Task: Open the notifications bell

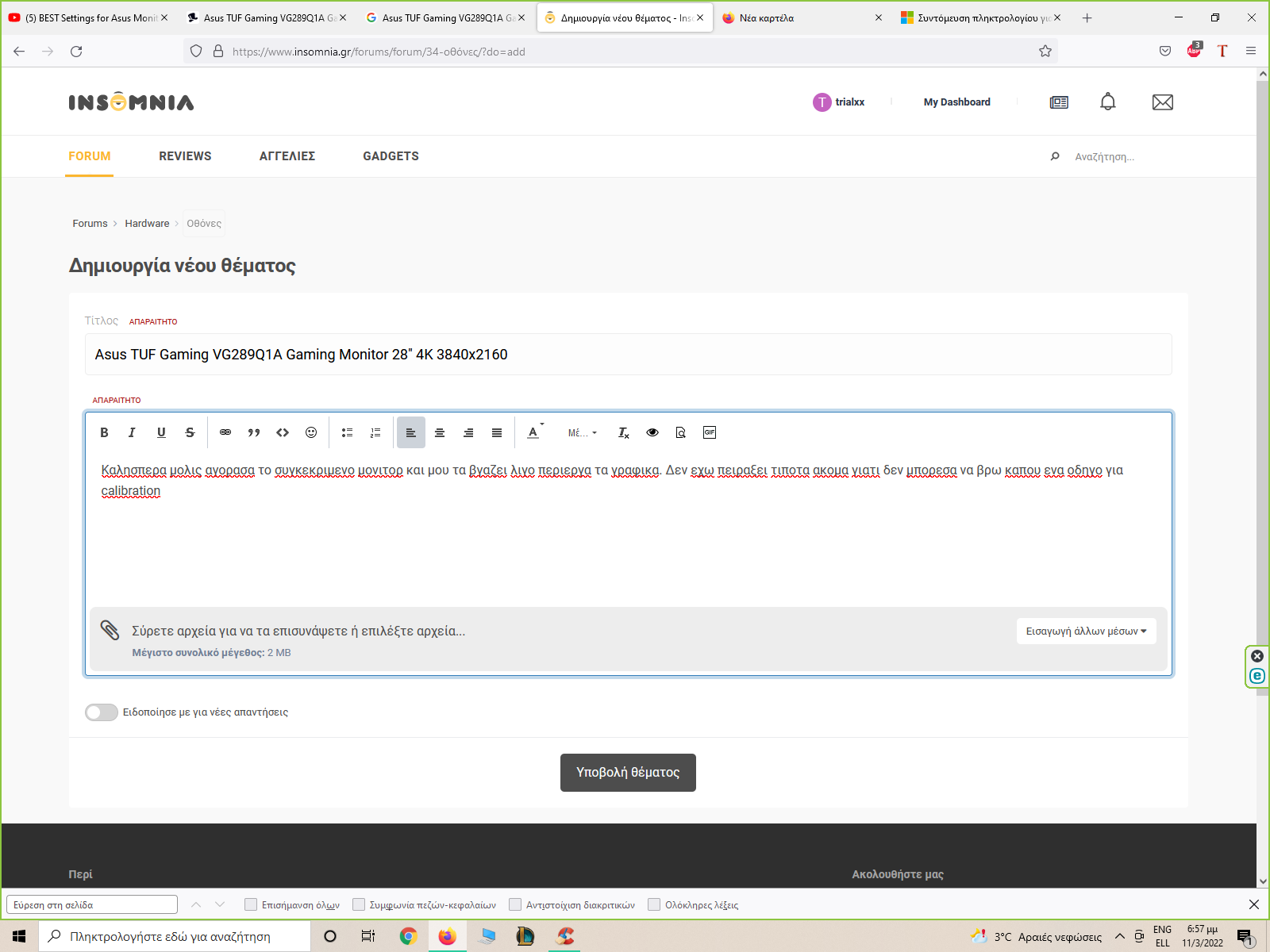Action: click(1108, 102)
